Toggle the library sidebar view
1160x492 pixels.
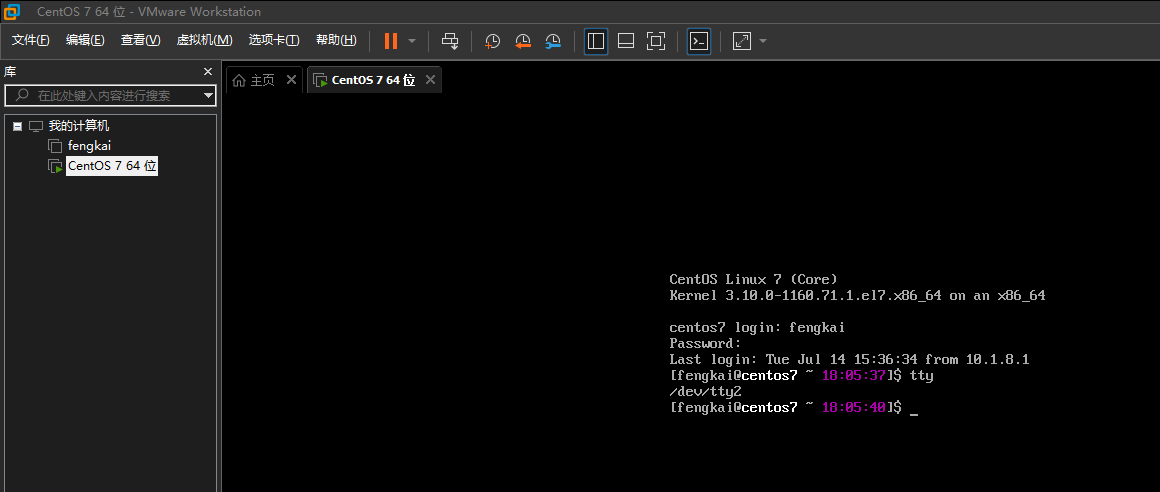click(596, 41)
